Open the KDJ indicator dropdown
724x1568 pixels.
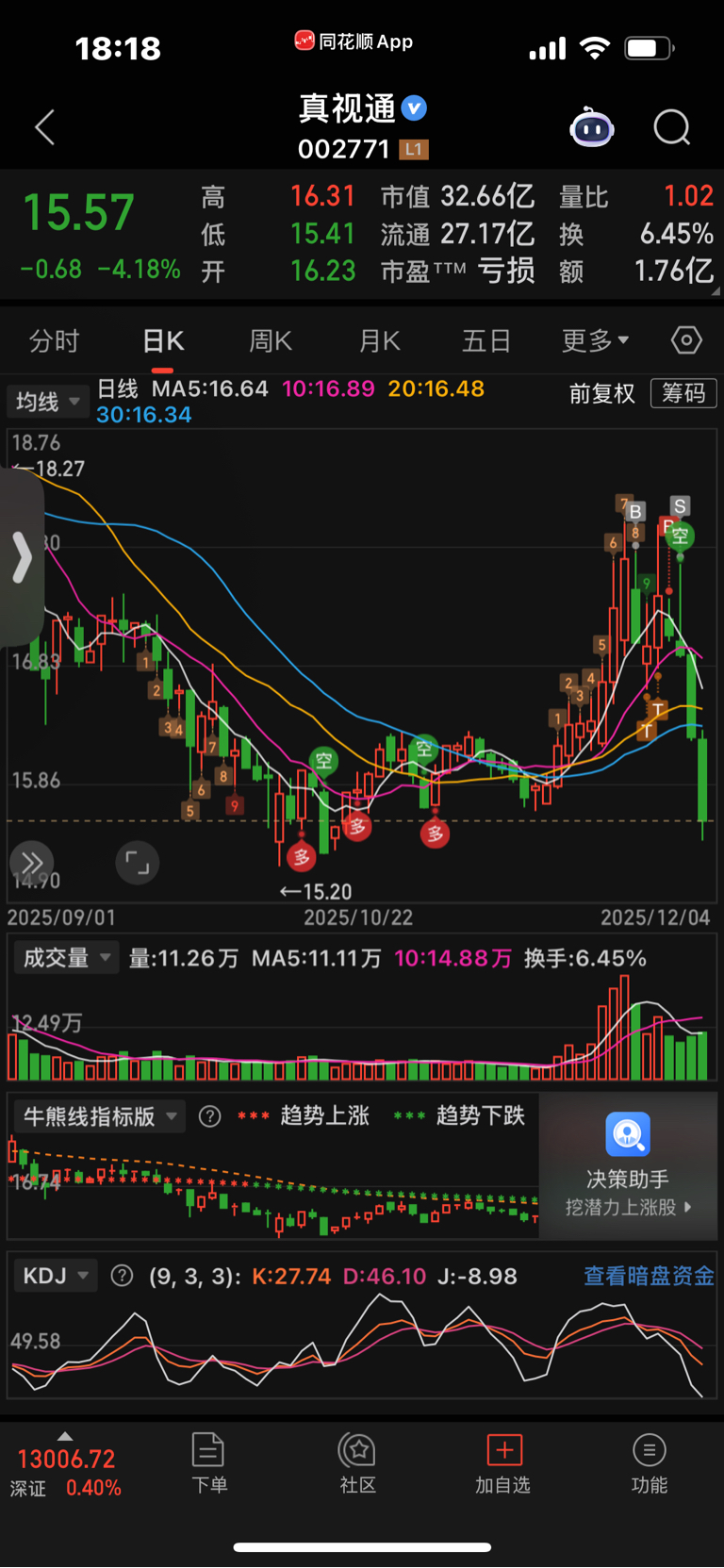(56, 1276)
